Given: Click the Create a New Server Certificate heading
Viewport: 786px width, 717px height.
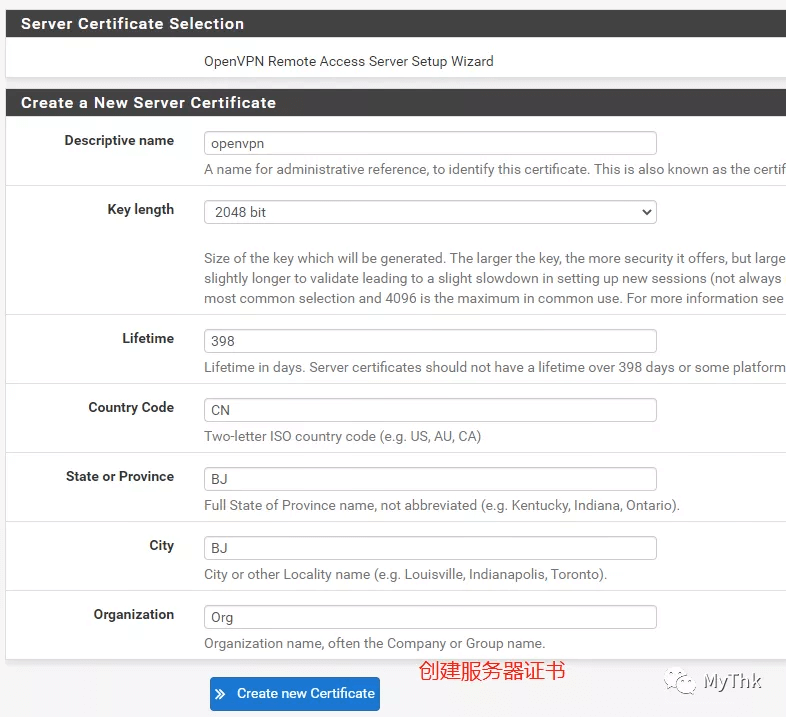Looking at the screenshot, I should [148, 103].
